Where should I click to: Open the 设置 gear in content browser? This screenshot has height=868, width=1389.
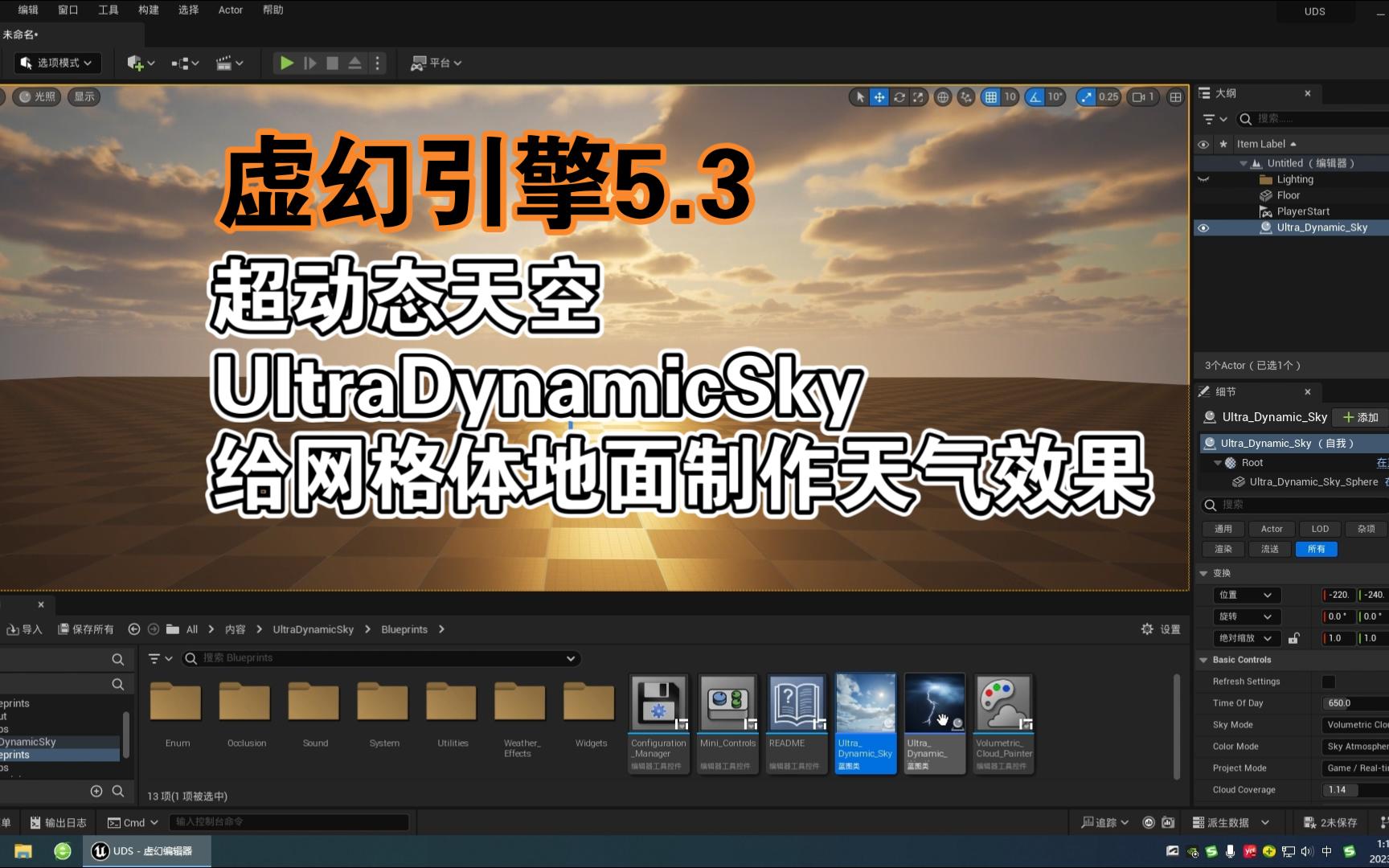coord(1148,629)
